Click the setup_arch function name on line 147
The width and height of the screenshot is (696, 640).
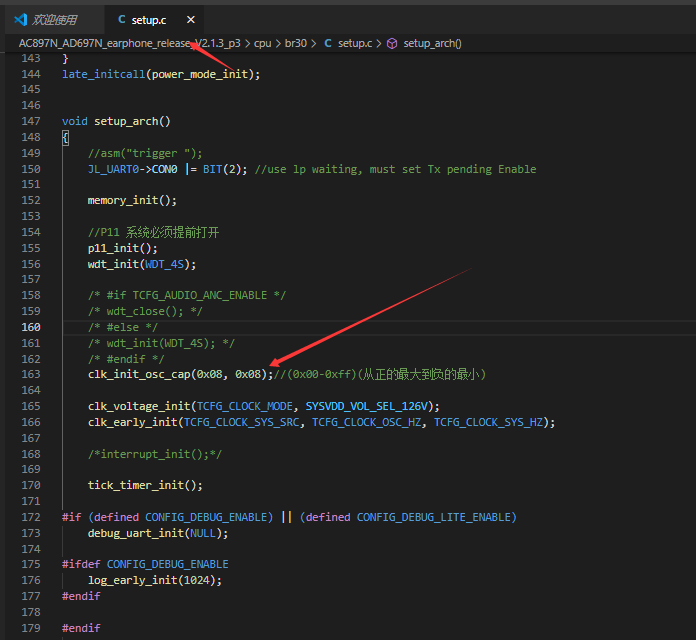tap(126, 121)
